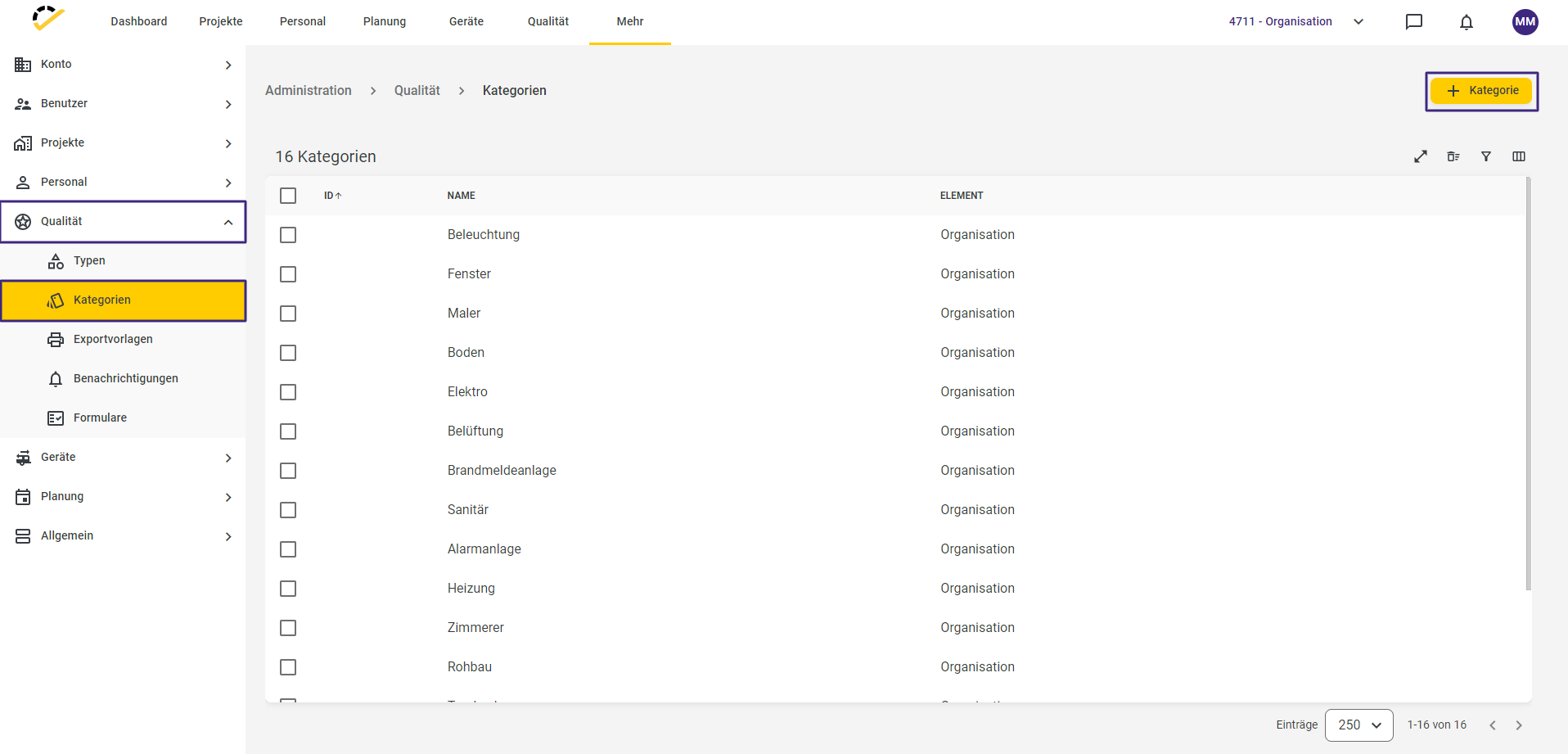Go to Qualität in the breadcrumb
This screenshot has width=1568, height=754.
(x=417, y=91)
